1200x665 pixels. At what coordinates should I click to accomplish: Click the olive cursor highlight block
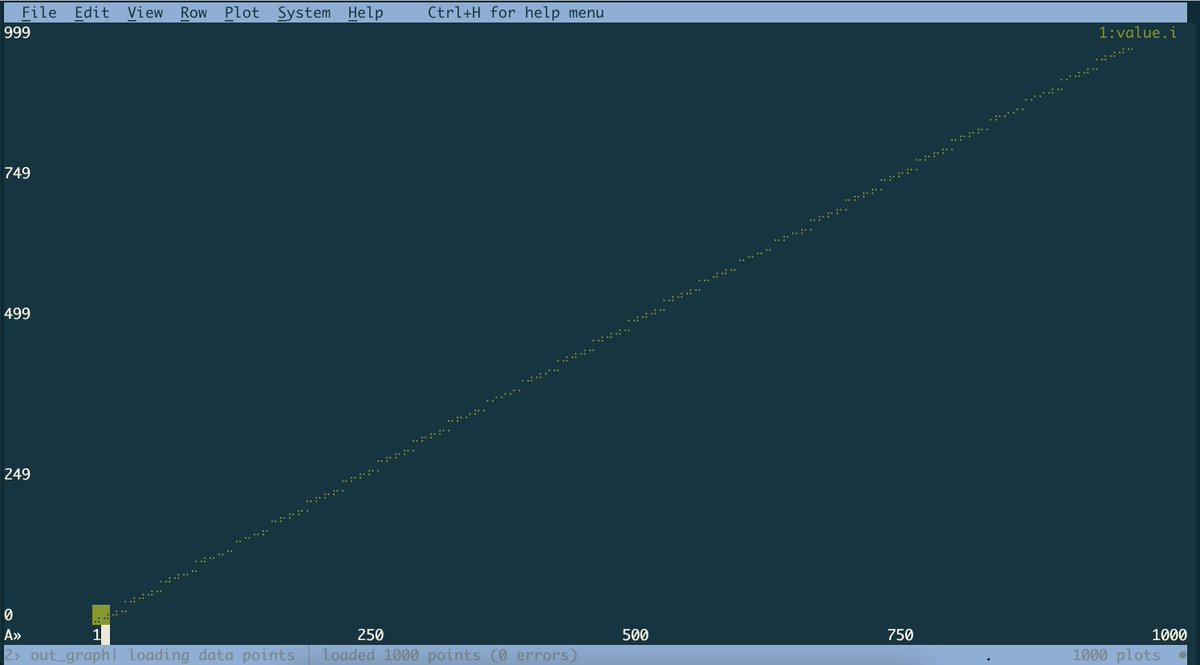pos(101,615)
